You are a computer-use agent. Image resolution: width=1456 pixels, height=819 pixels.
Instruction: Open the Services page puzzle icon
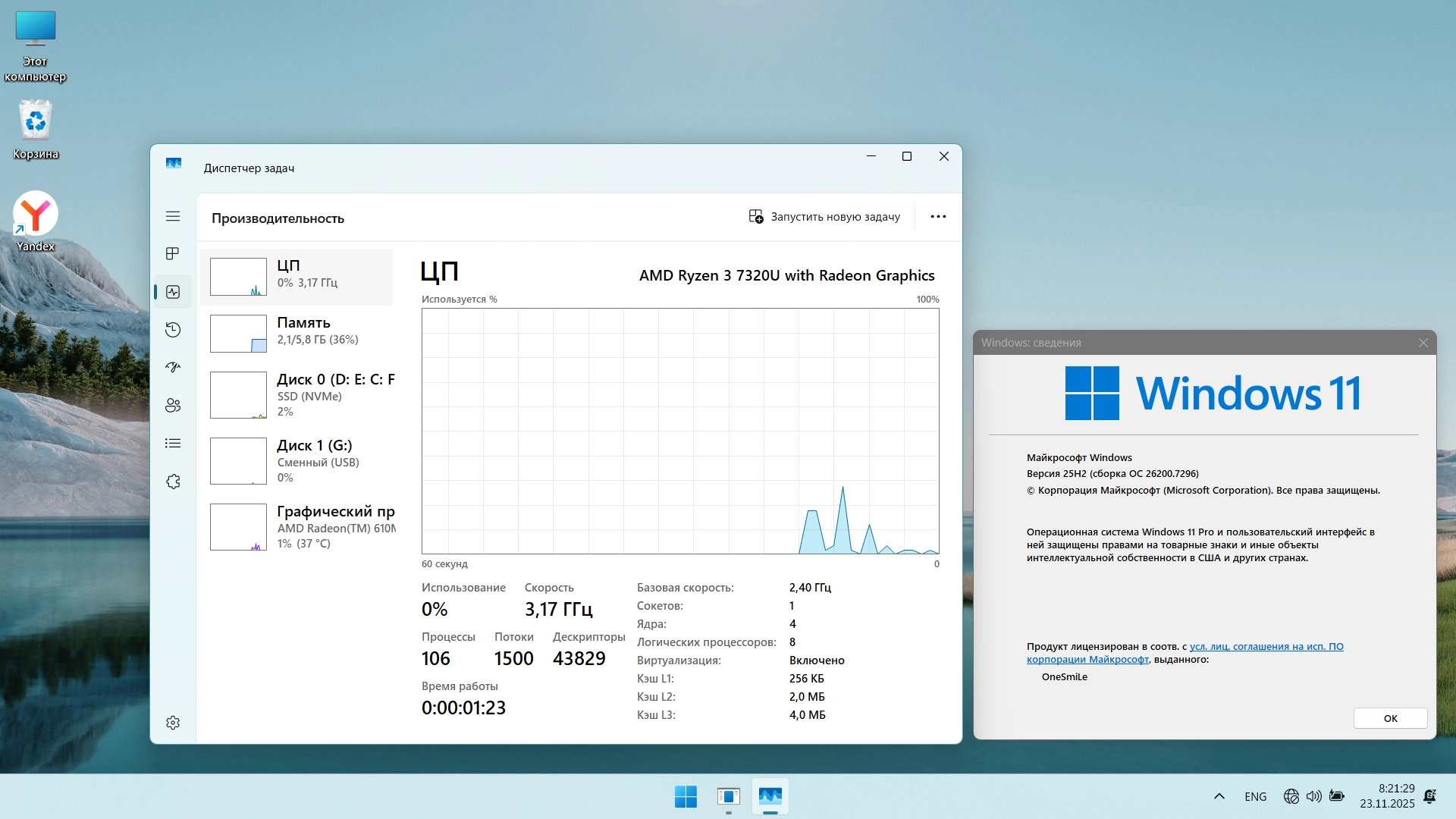173,482
